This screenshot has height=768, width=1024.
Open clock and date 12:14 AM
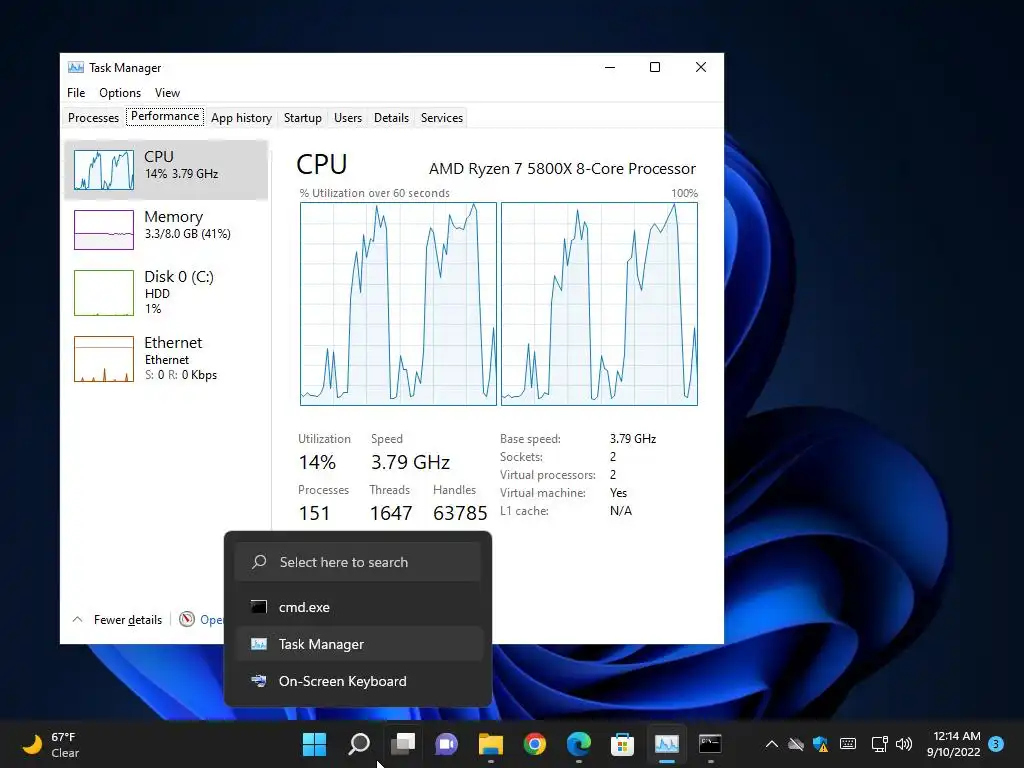[953, 744]
